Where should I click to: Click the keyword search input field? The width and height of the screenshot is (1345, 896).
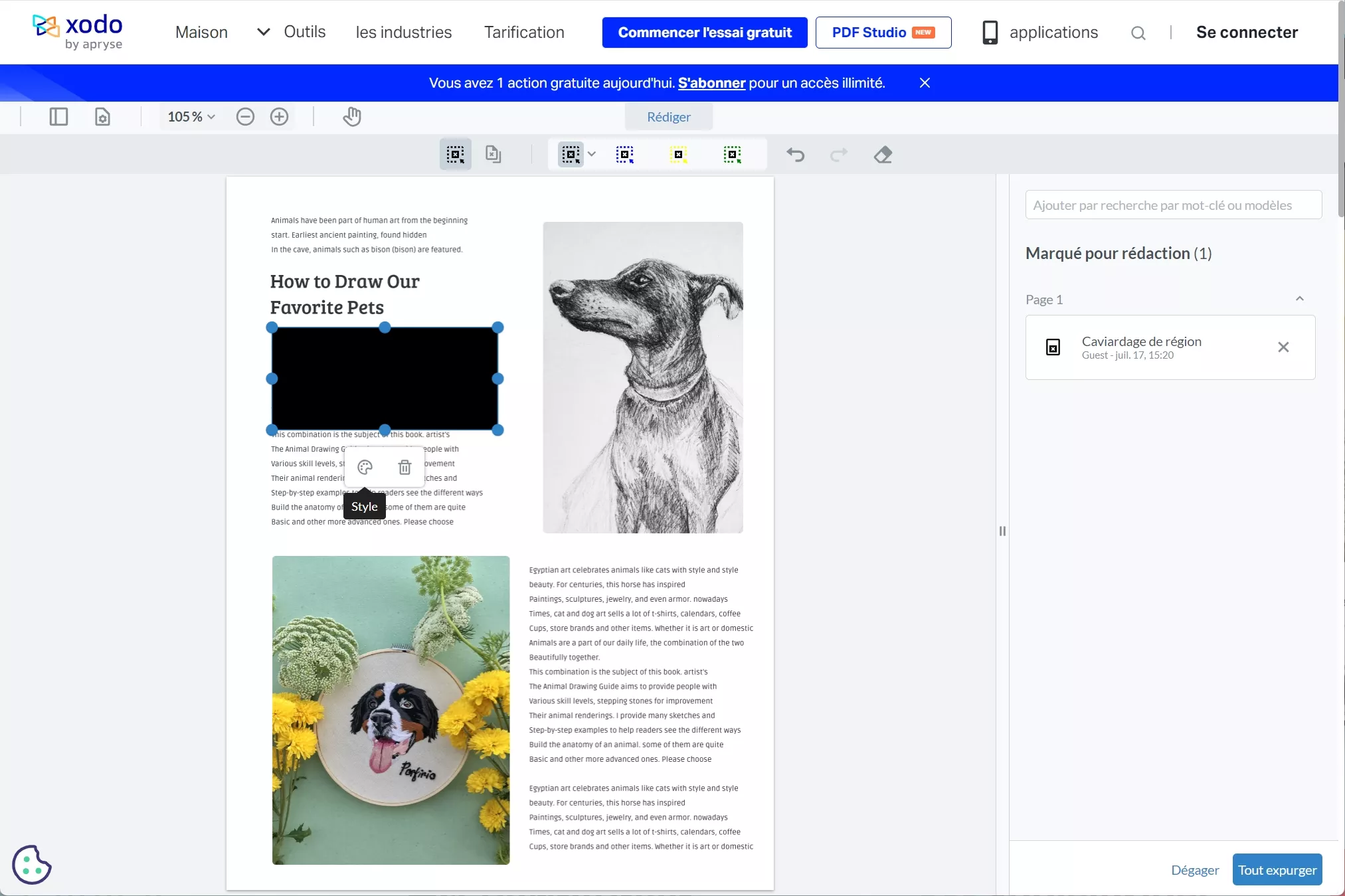[x=1172, y=205]
